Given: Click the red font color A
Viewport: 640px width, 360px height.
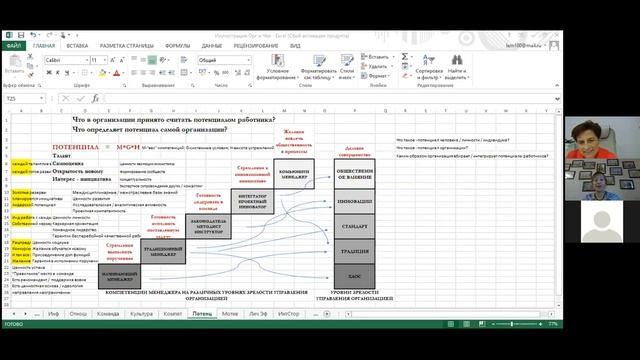Looking at the screenshot, I should tap(117, 73).
